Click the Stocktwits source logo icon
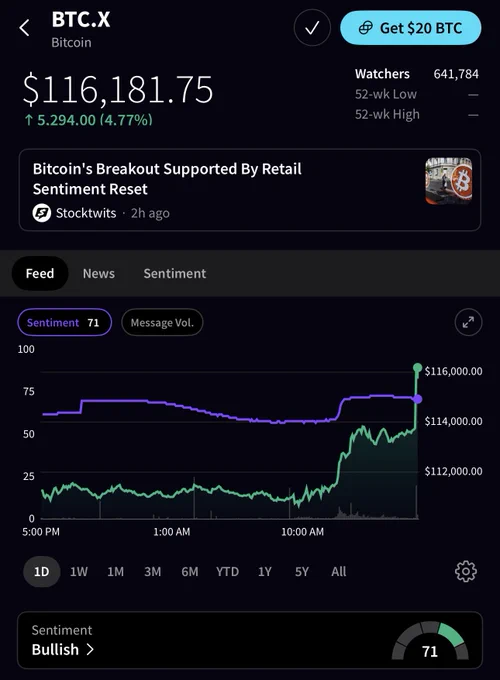The height and width of the screenshot is (680, 500). [42, 213]
